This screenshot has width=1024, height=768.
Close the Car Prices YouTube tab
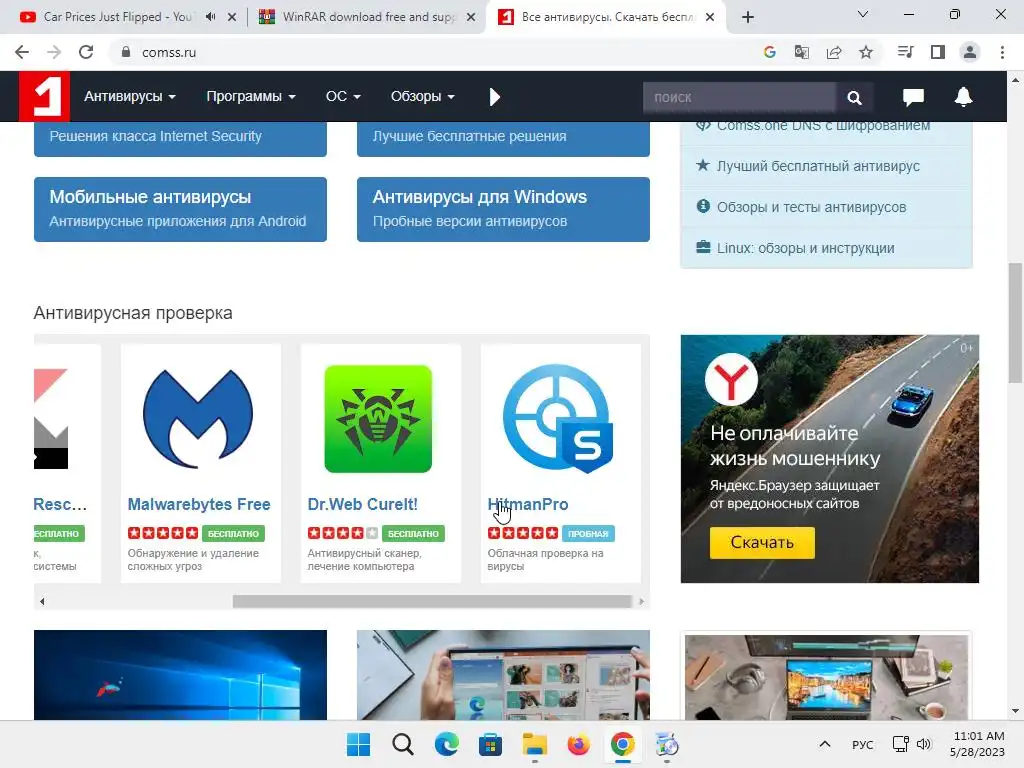tap(232, 17)
